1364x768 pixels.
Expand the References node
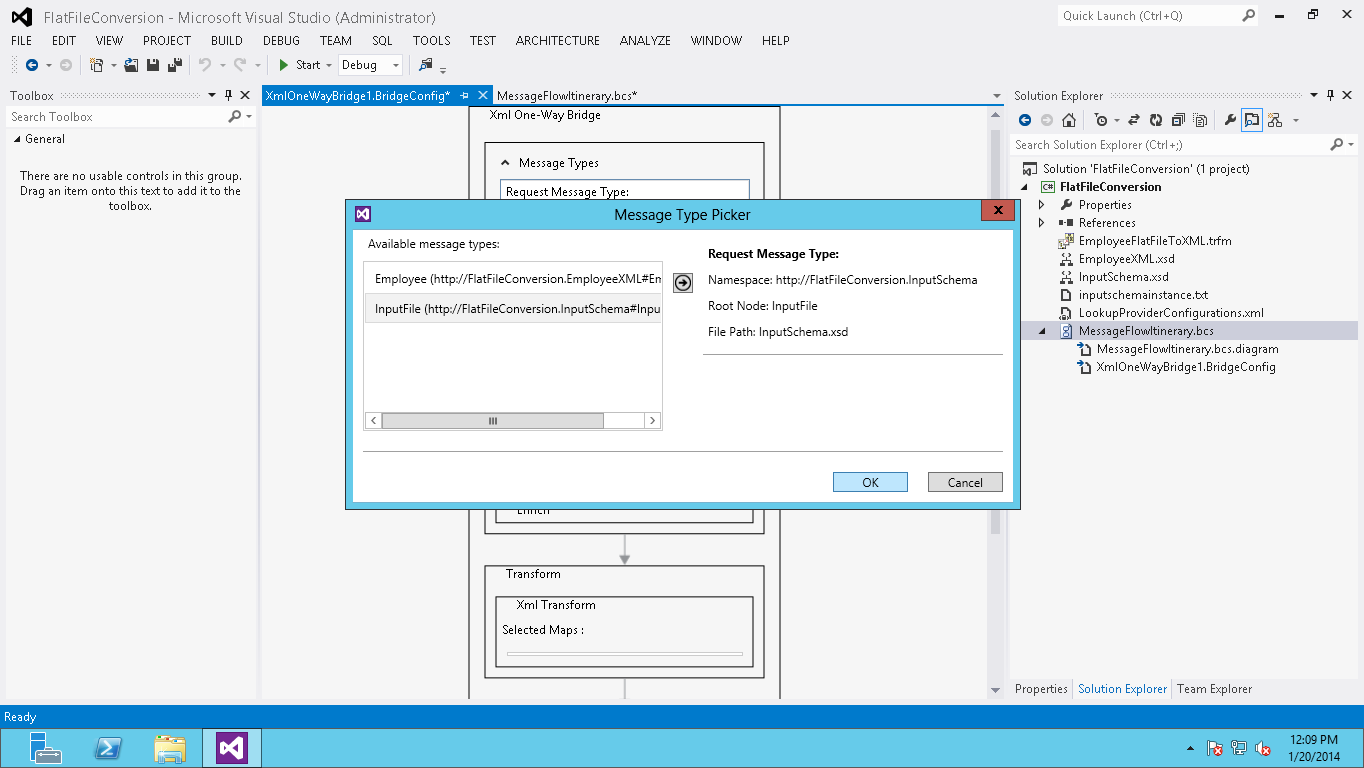[x=1042, y=223]
